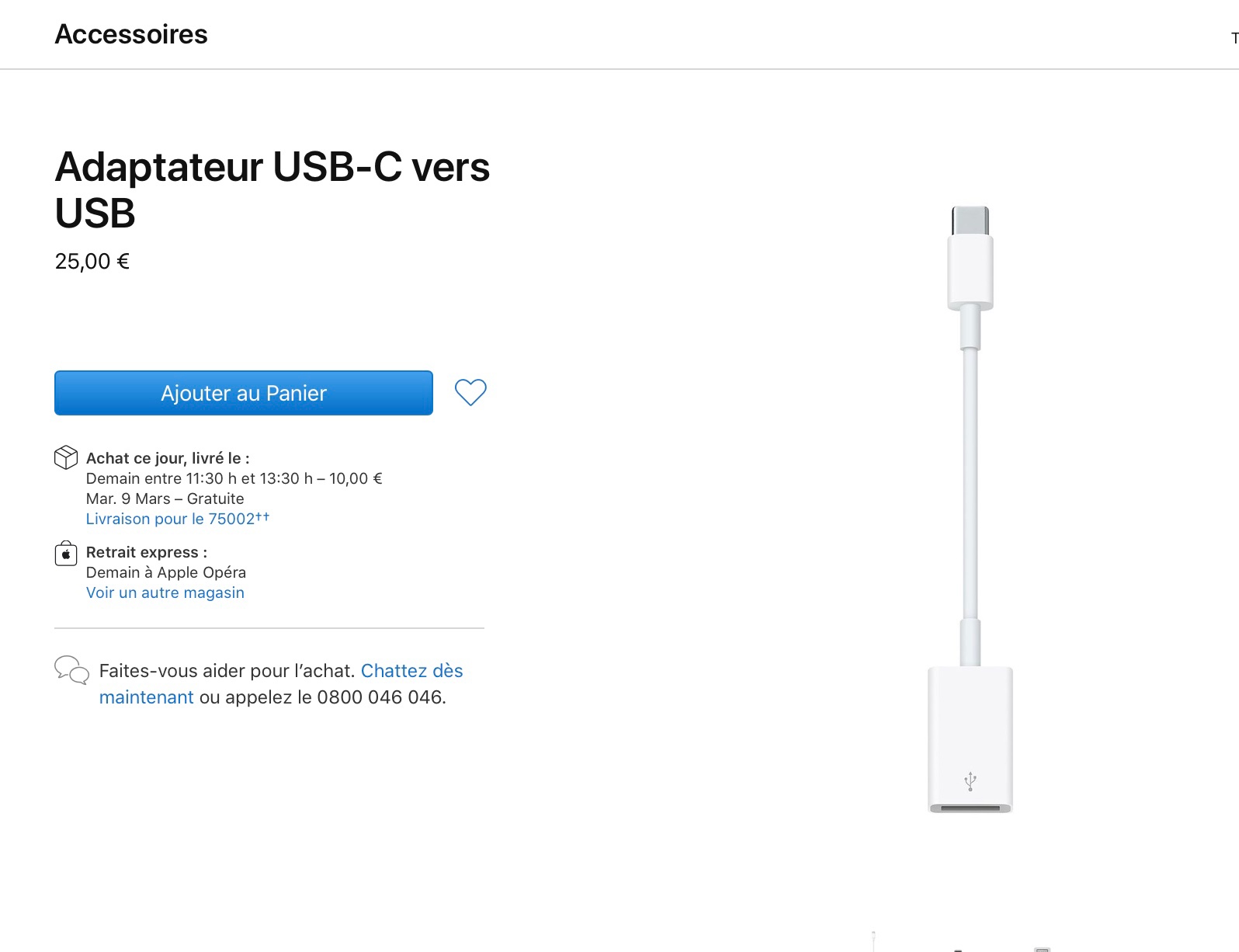Viewport: 1239px width, 952px height.
Task: Click the adapter cable in the product photo
Action: click(970, 481)
